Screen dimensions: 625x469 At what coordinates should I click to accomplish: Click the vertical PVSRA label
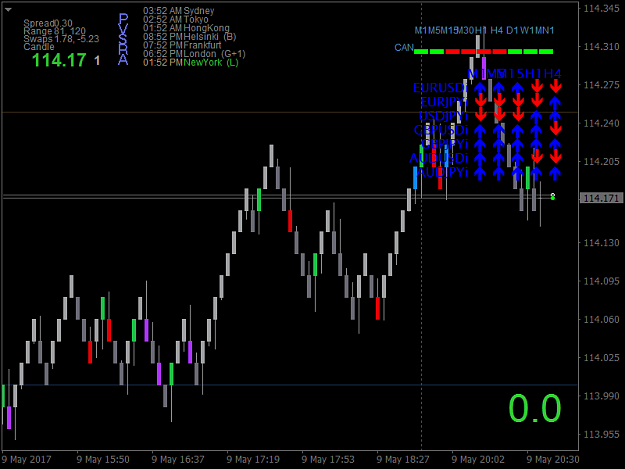coord(123,39)
